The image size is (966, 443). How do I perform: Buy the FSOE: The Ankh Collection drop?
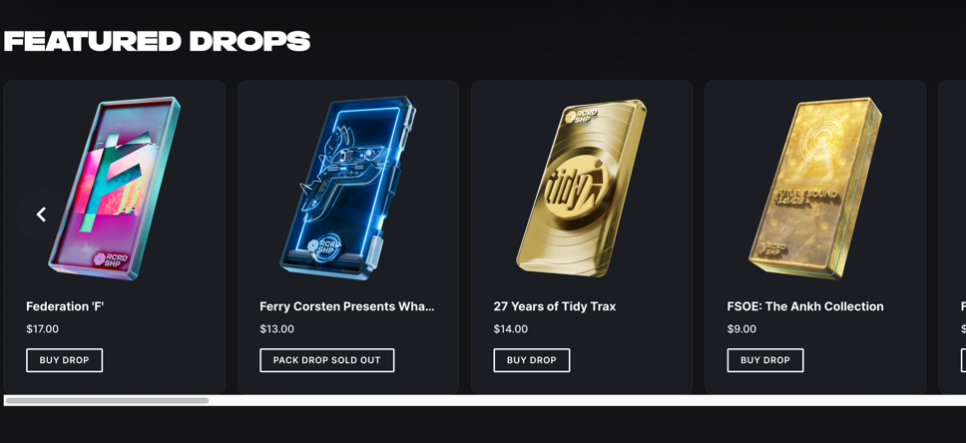click(765, 360)
